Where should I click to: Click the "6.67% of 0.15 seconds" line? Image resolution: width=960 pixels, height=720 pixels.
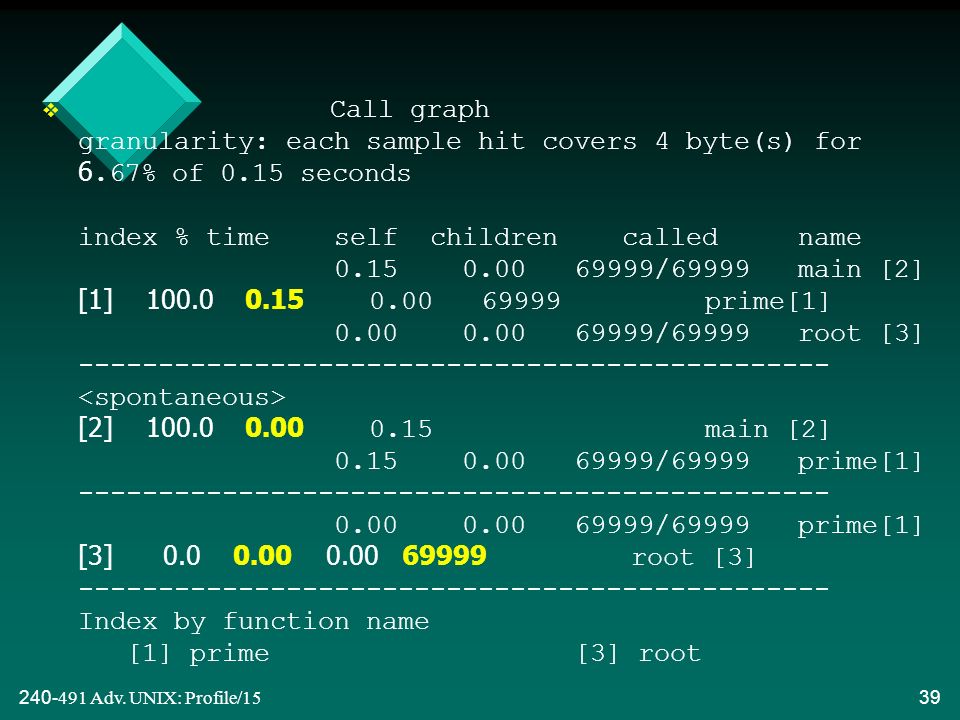[x=244, y=173]
